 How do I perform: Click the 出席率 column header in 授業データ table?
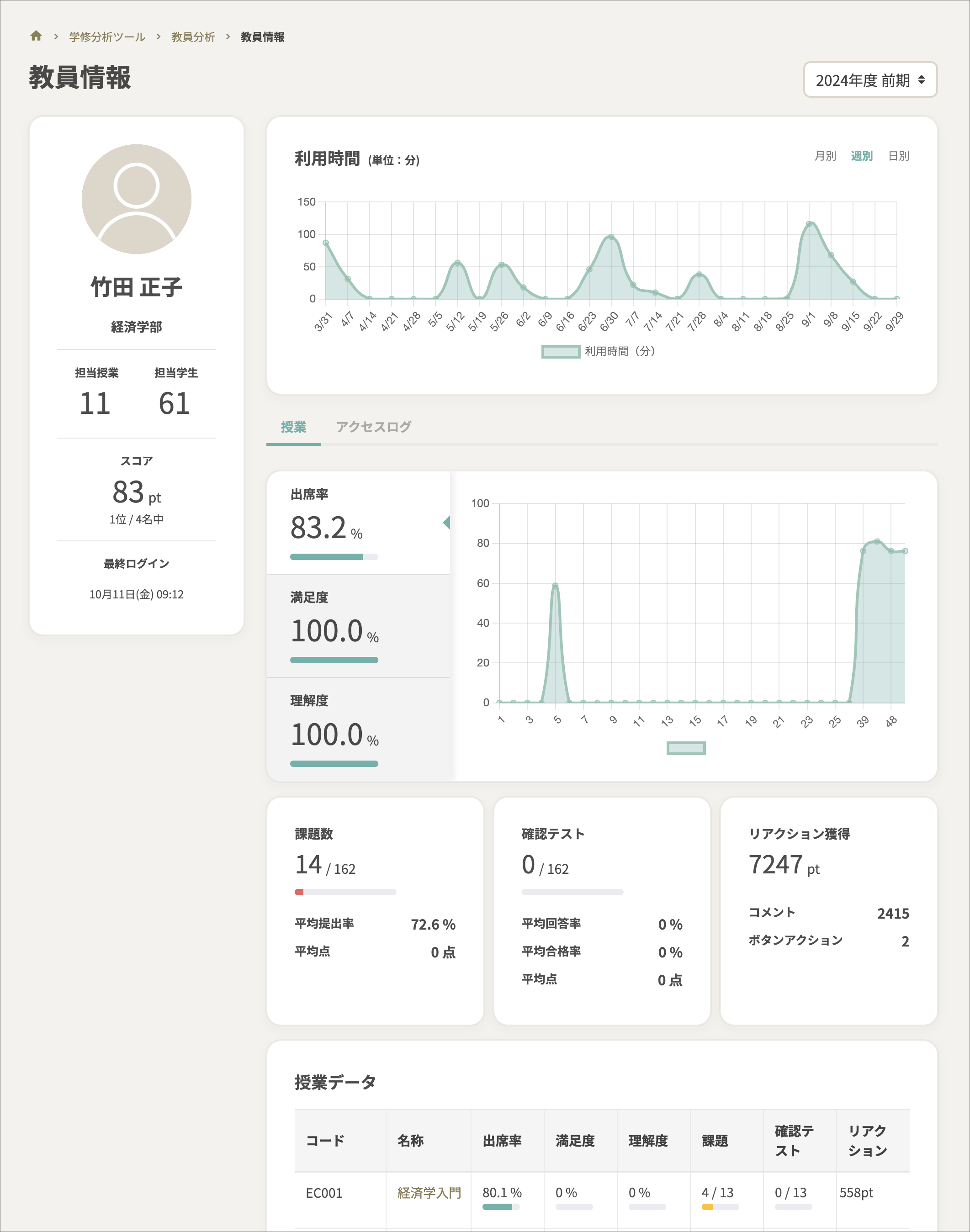pos(503,1140)
